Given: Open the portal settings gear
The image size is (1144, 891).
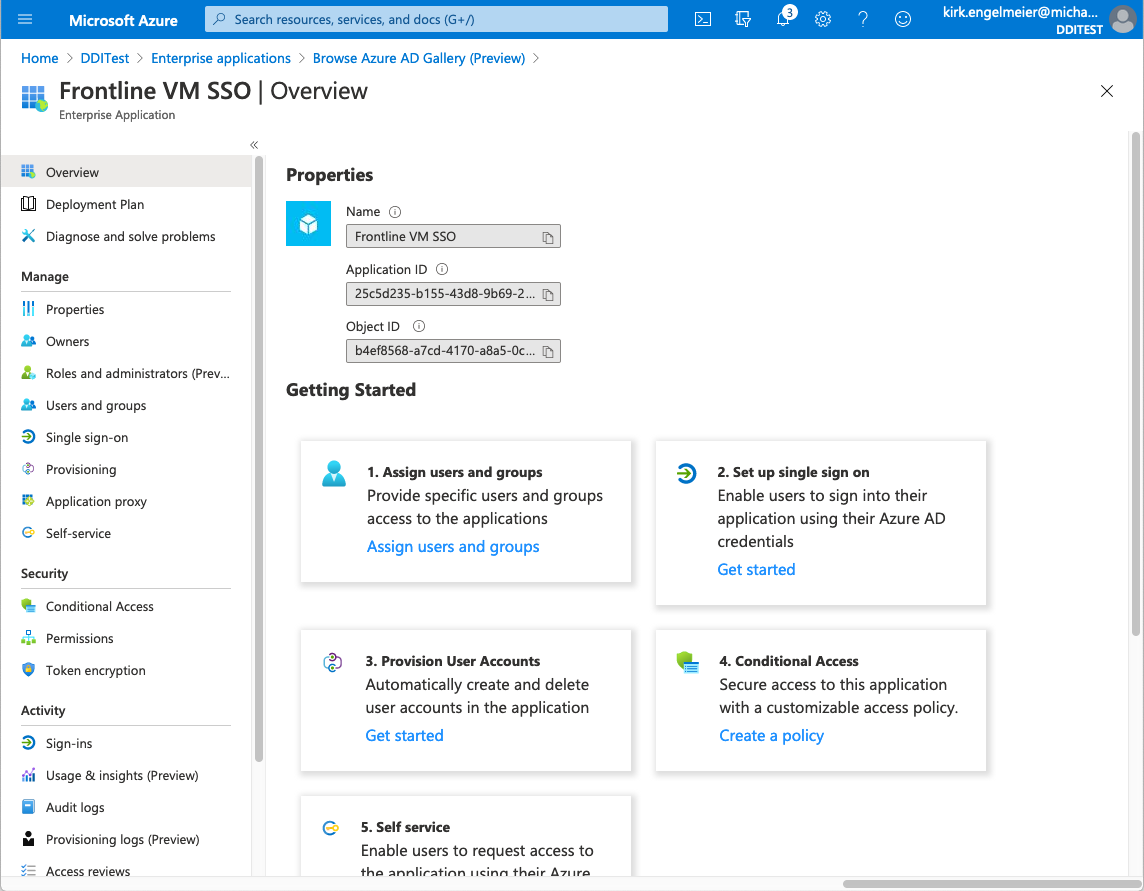Looking at the screenshot, I should pyautogui.click(x=822, y=19).
